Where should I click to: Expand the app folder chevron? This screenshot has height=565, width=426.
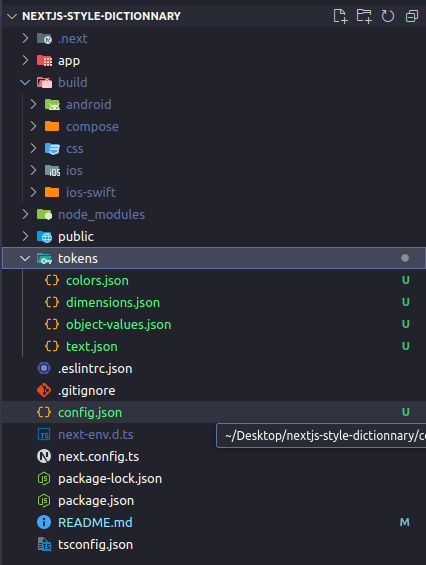point(25,60)
